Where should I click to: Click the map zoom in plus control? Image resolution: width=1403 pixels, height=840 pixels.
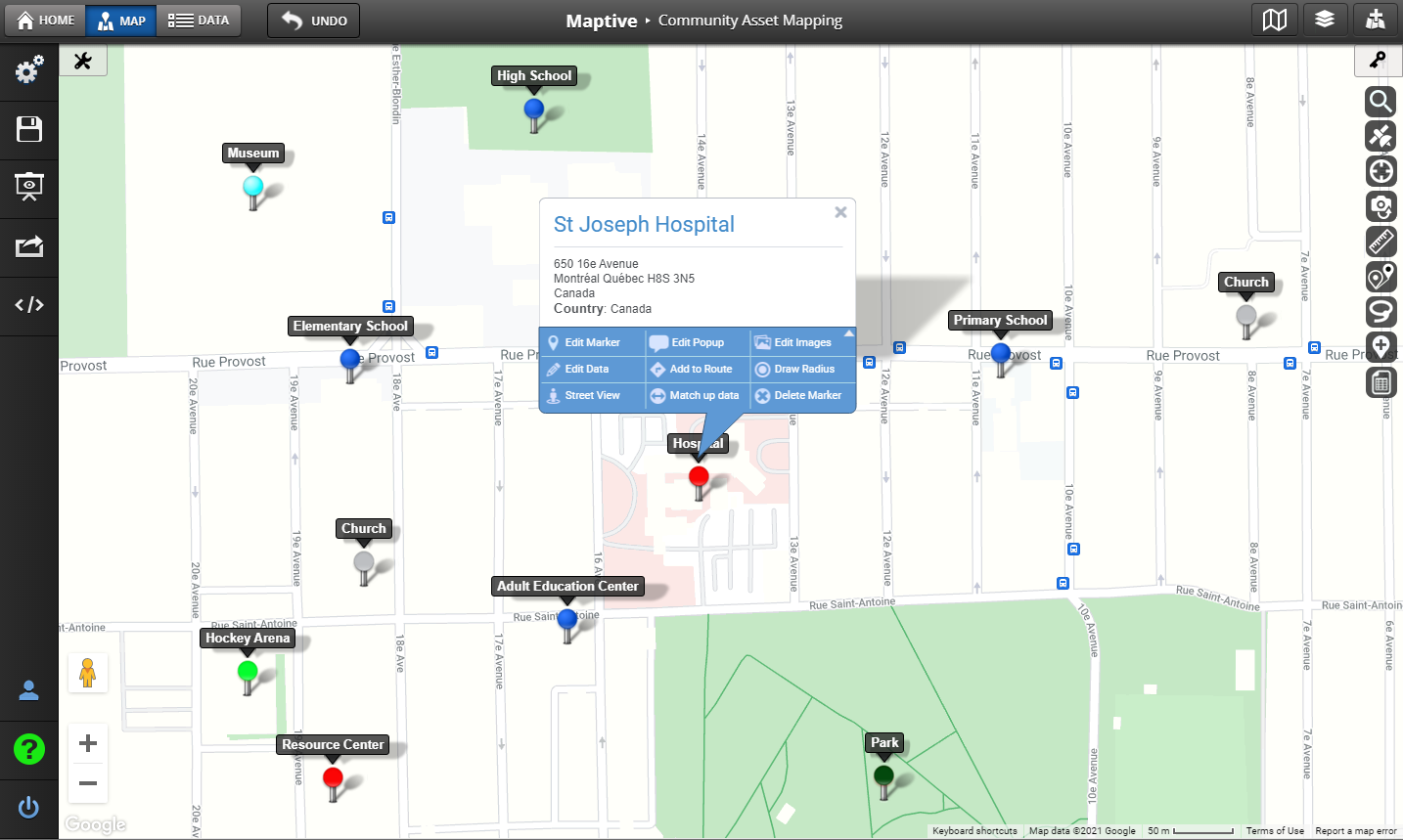pos(88,743)
